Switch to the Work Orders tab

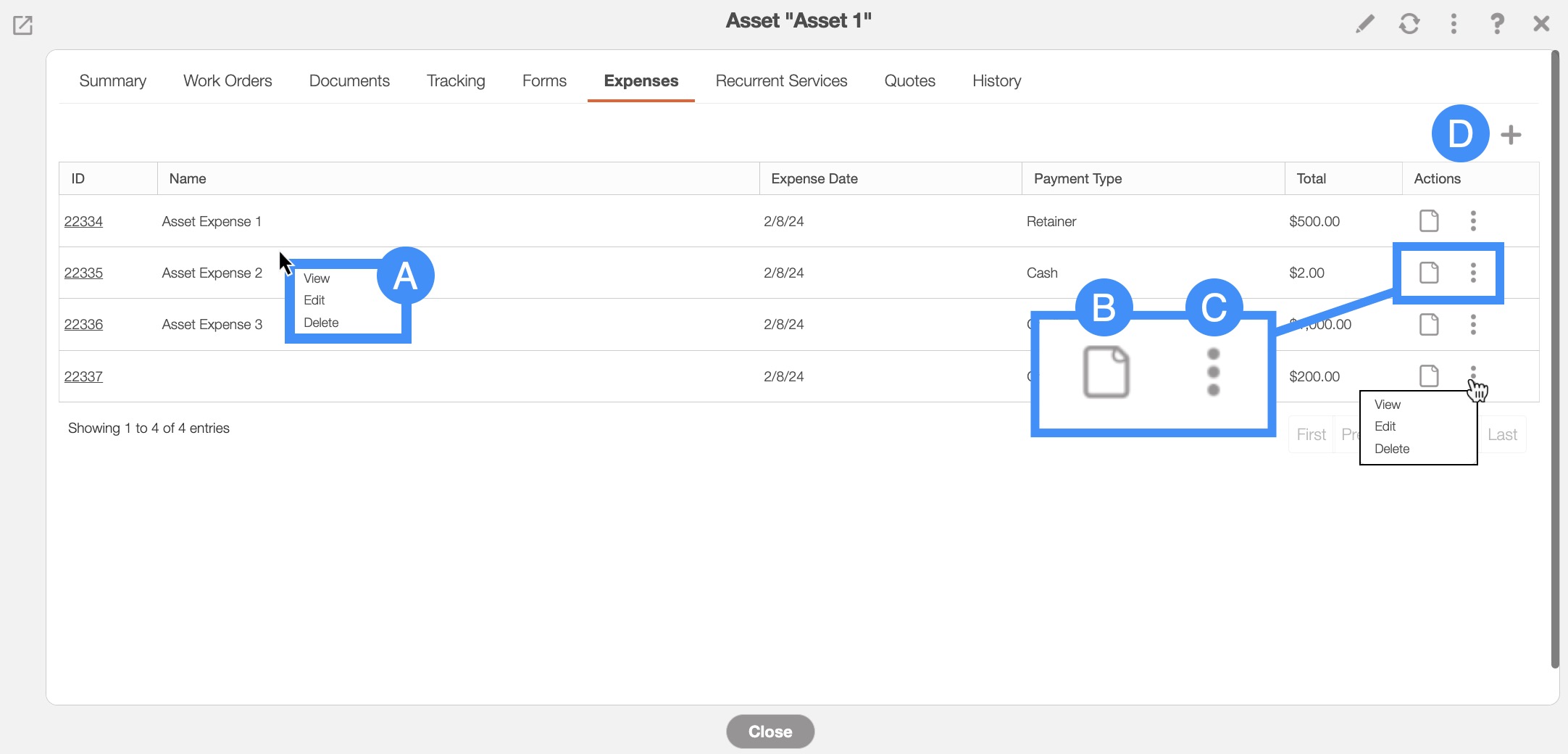point(228,80)
